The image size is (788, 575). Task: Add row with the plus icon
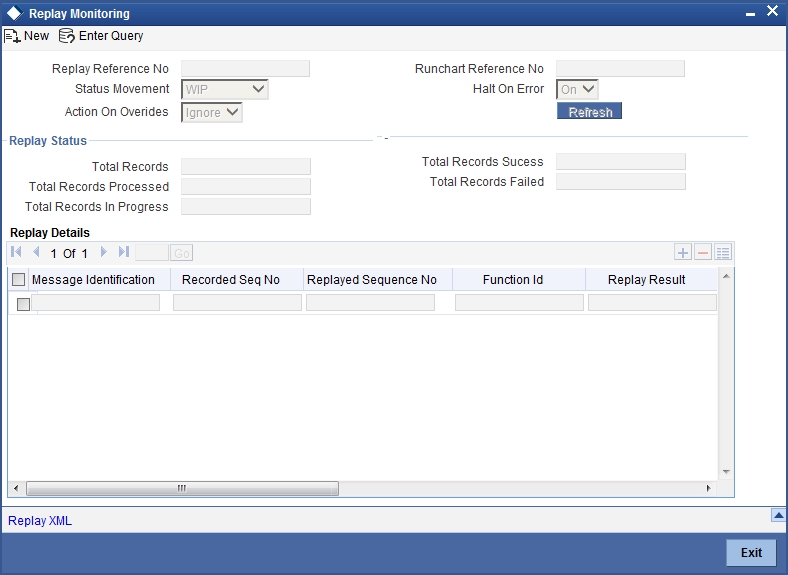pos(682,252)
